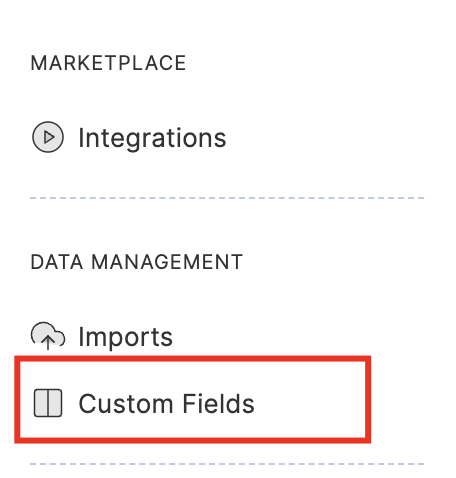Click the right half of the split-column icon
The height and width of the screenshot is (478, 456).
click(55, 403)
